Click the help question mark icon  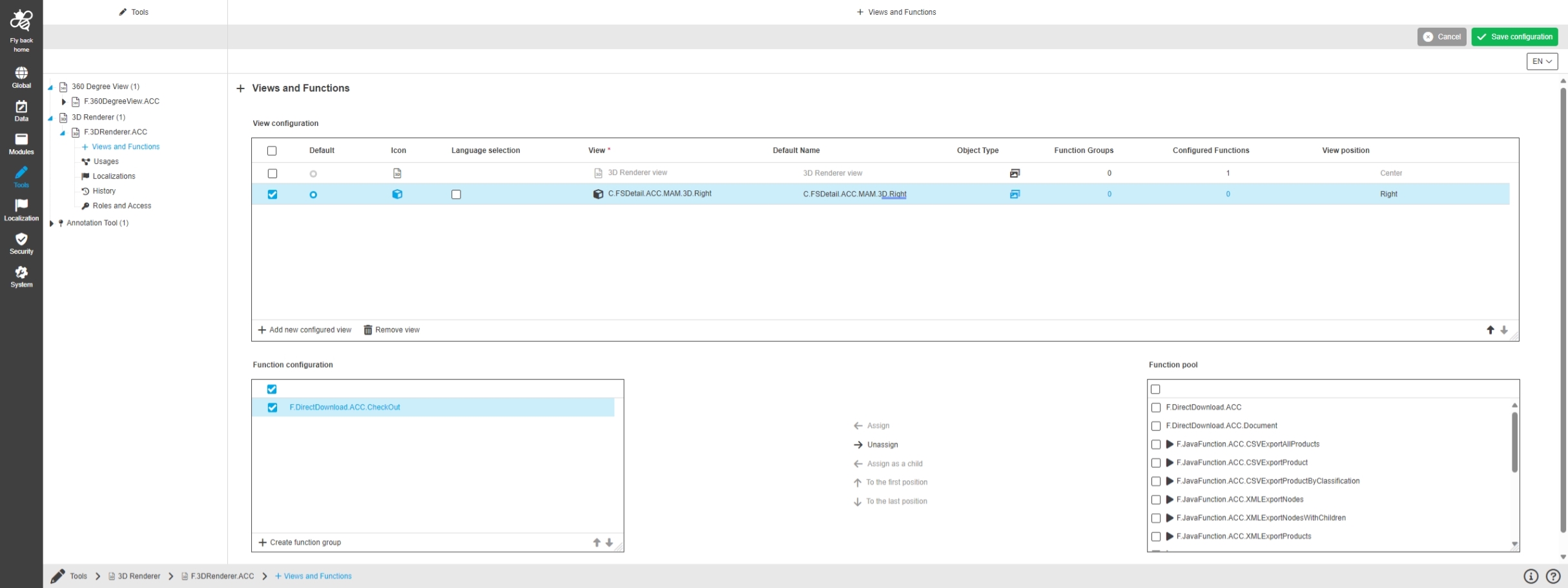click(x=1553, y=576)
